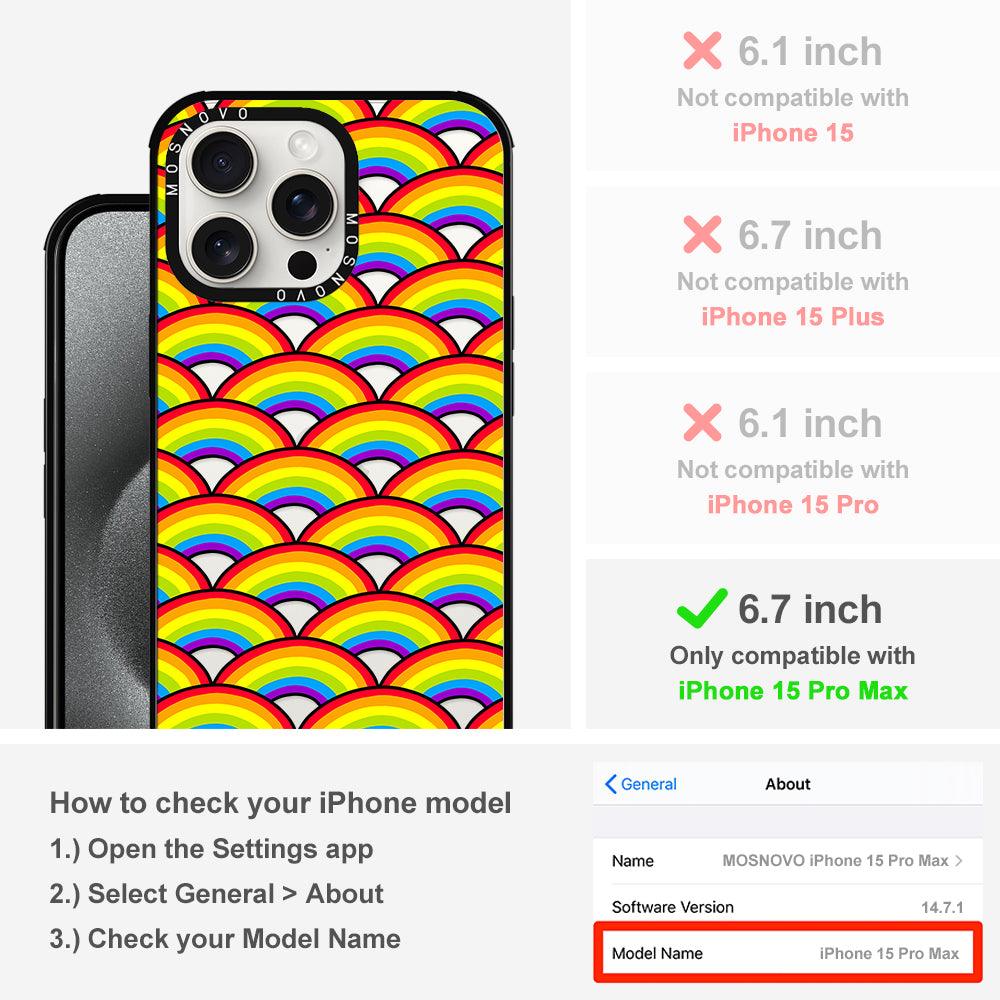Viewport: 1000px width, 1000px height.
Task: Click the green iPhone 15 Pro Max text
Action: (x=793, y=691)
